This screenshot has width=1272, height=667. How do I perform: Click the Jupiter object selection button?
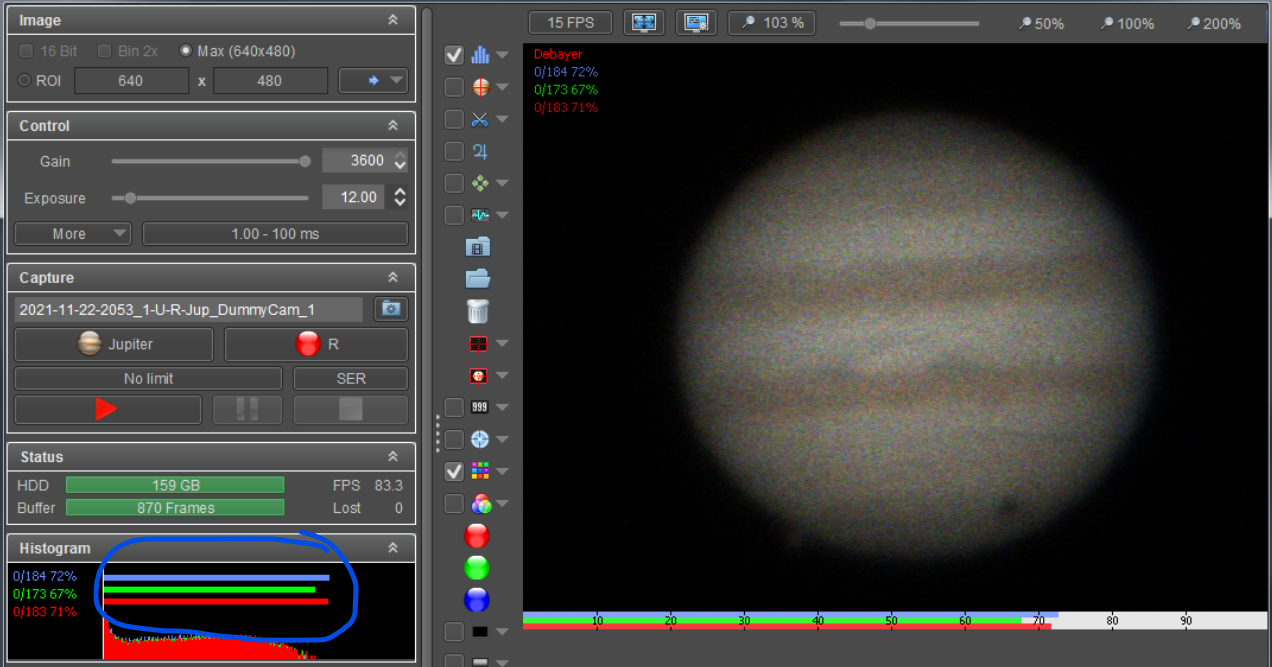tap(114, 344)
